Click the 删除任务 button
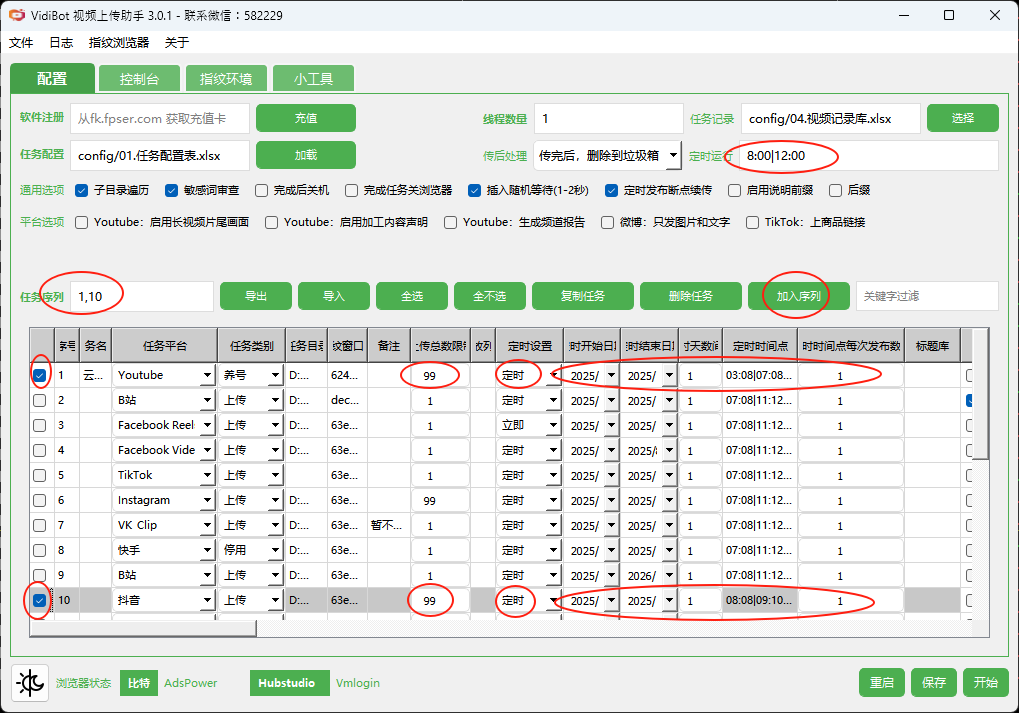Image resolution: width=1019 pixels, height=713 pixels. (691, 296)
